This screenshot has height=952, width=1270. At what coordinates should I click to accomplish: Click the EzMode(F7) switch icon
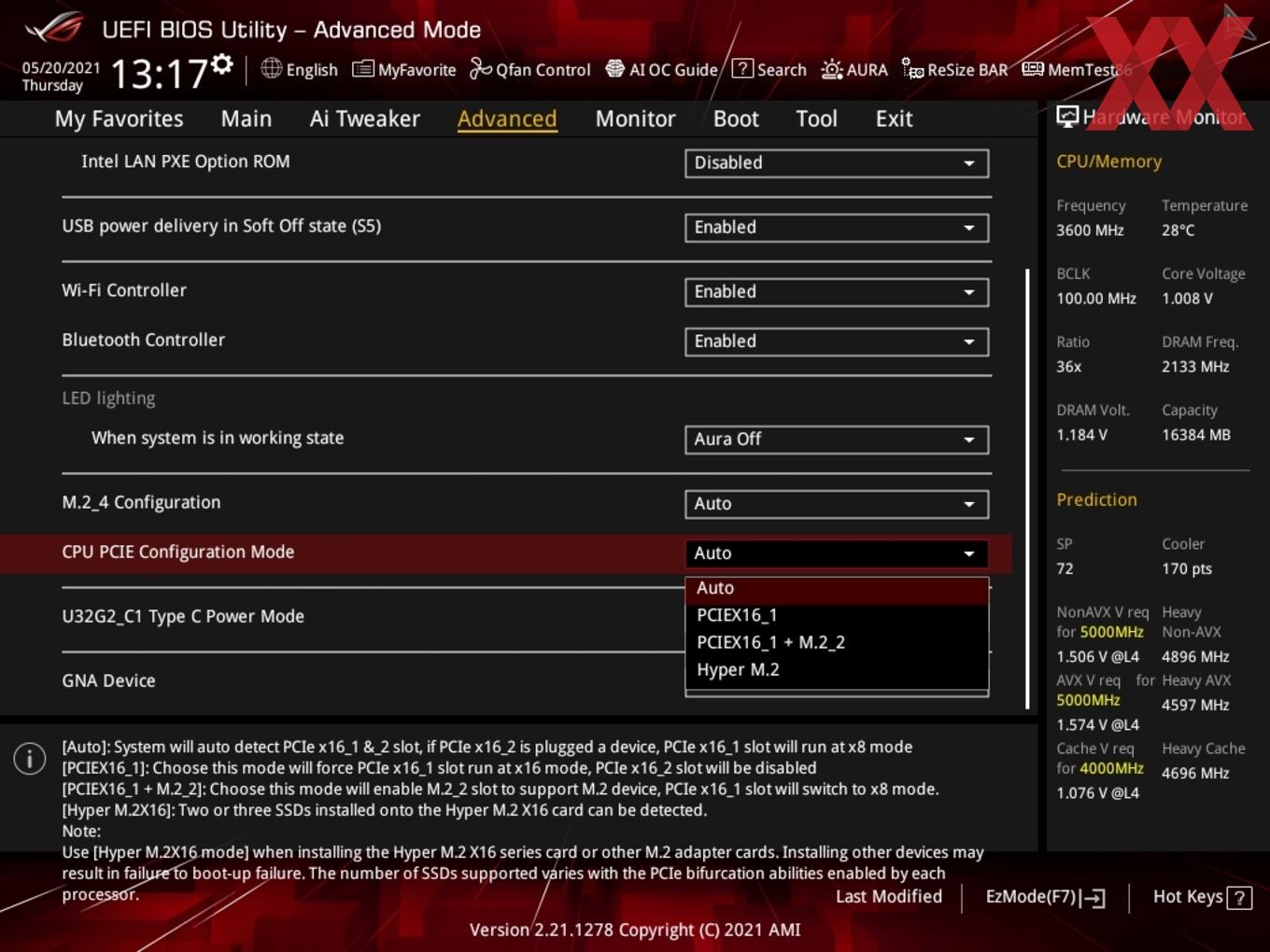[1093, 898]
